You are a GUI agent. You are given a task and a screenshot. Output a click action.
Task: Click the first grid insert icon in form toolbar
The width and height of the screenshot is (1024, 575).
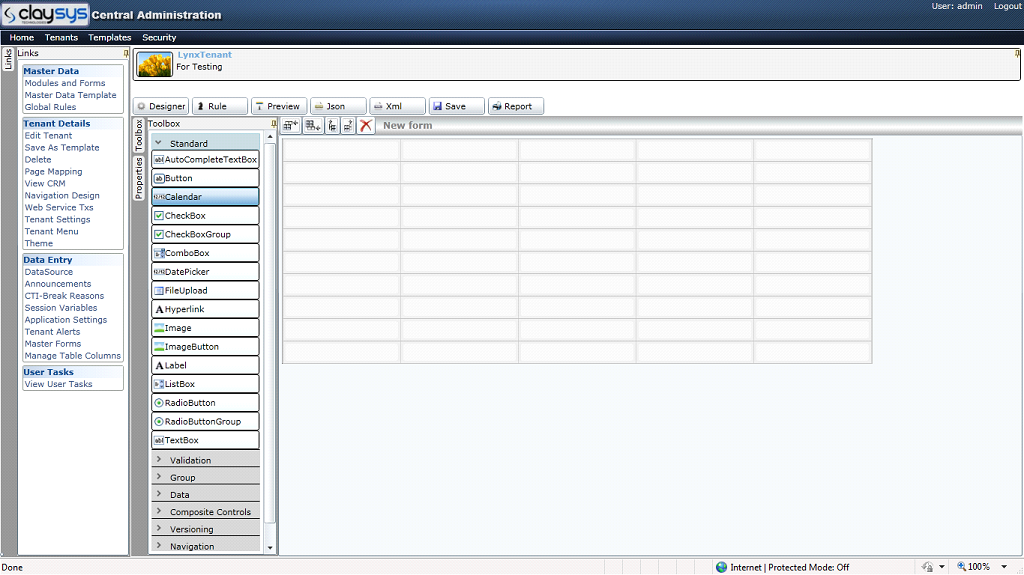pyautogui.click(x=291, y=125)
